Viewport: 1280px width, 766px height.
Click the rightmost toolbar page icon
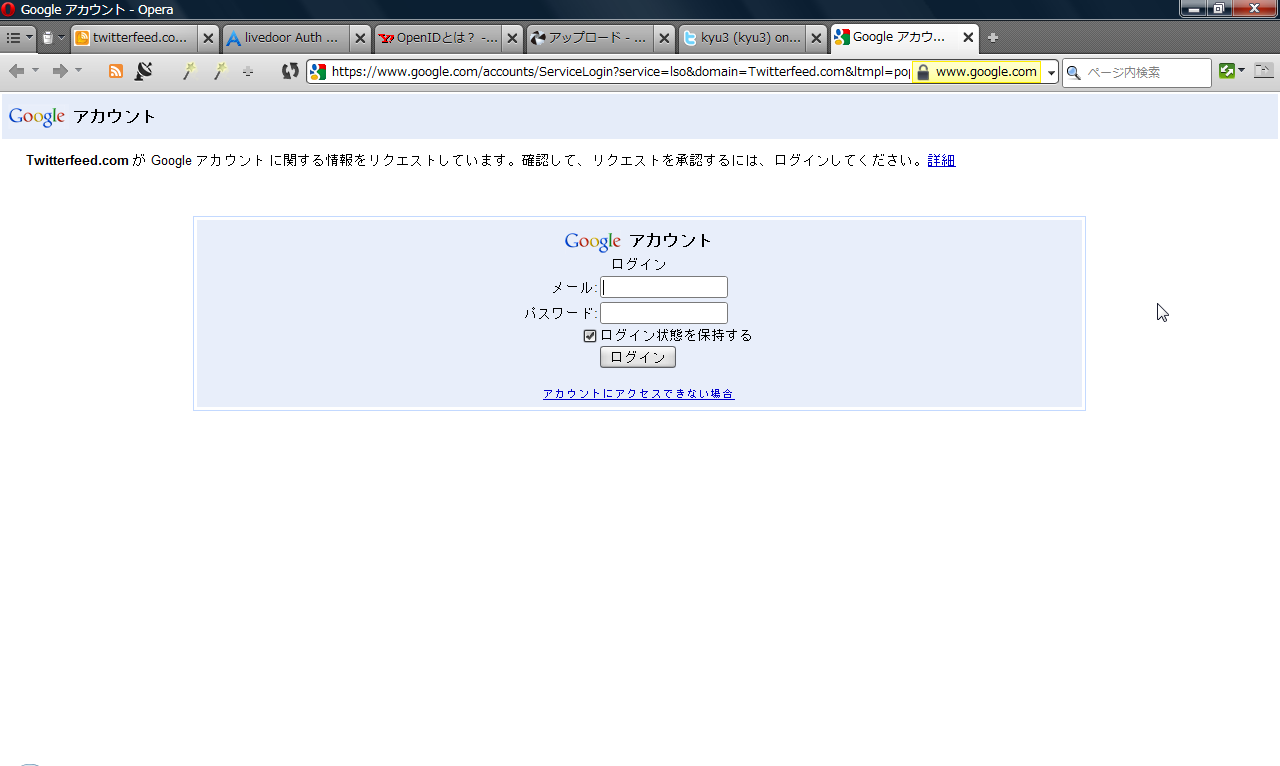click(1264, 71)
